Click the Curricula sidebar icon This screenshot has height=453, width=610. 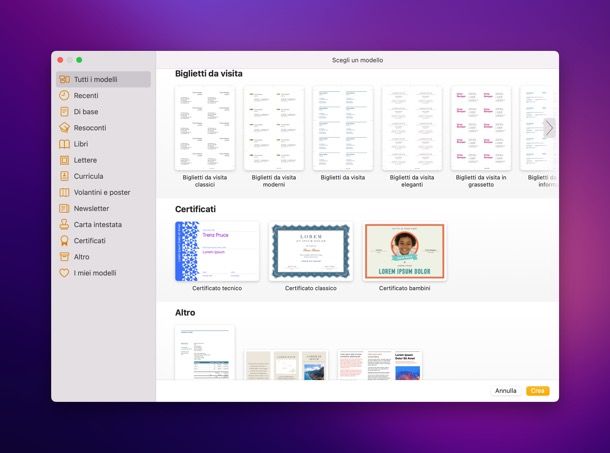64,176
